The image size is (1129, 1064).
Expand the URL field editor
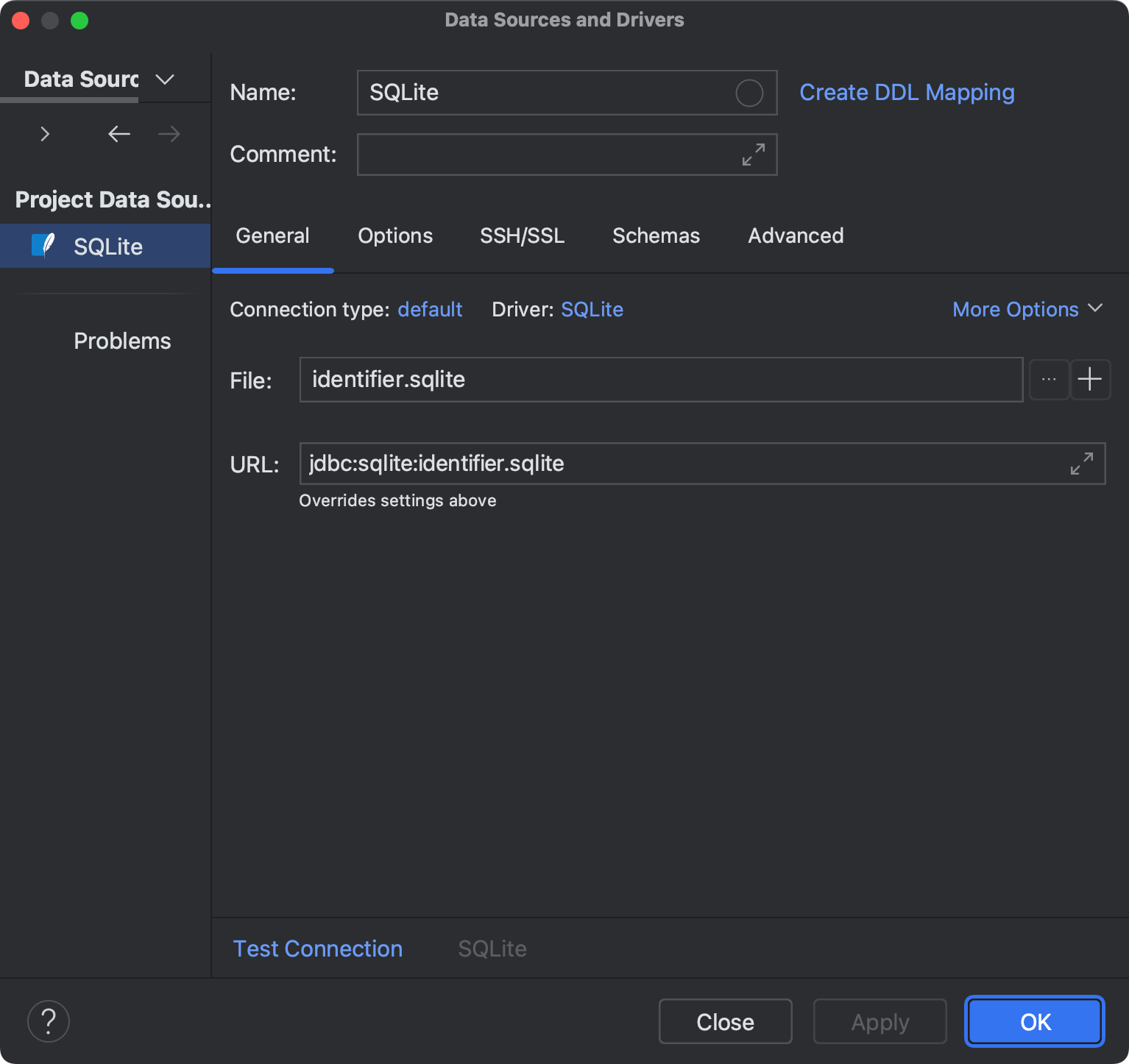coord(1081,464)
